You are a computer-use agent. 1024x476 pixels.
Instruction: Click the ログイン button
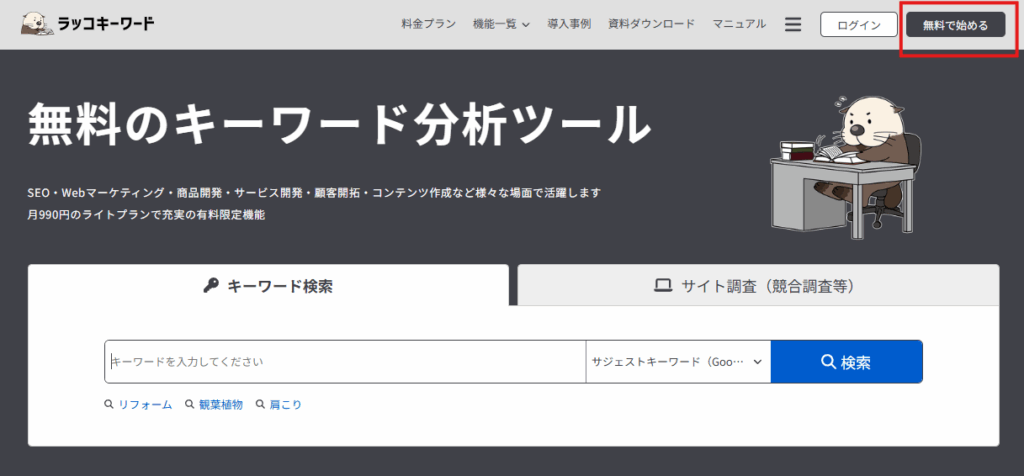click(859, 25)
